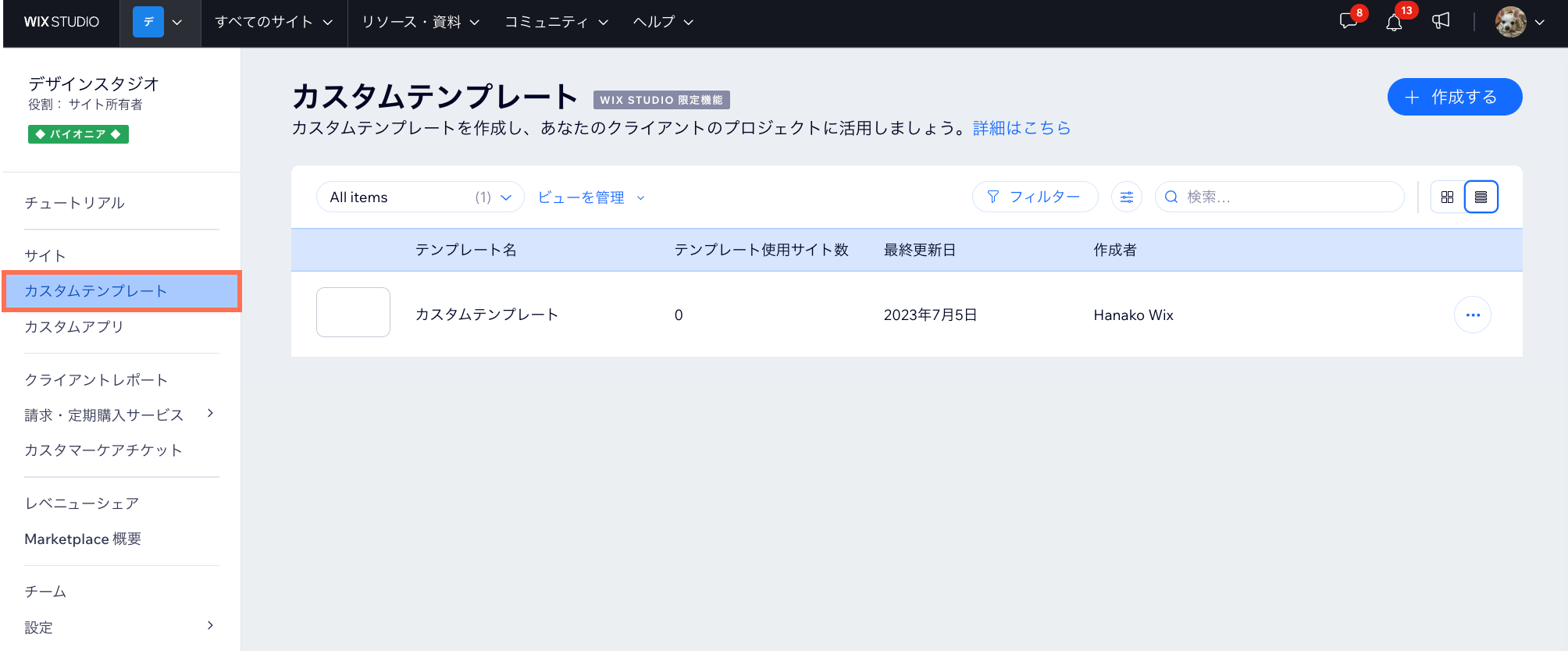Sort by 最終更新日 column header
The image size is (1568, 651).
(x=920, y=250)
